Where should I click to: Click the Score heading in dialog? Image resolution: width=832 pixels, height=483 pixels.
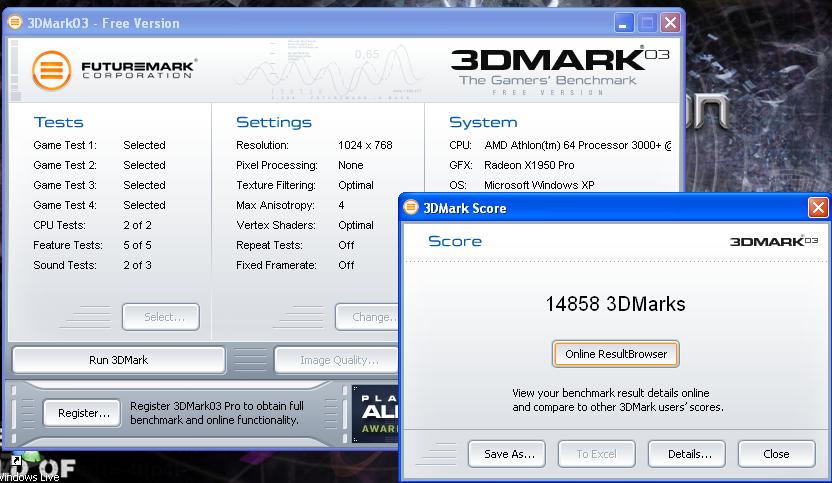click(455, 241)
